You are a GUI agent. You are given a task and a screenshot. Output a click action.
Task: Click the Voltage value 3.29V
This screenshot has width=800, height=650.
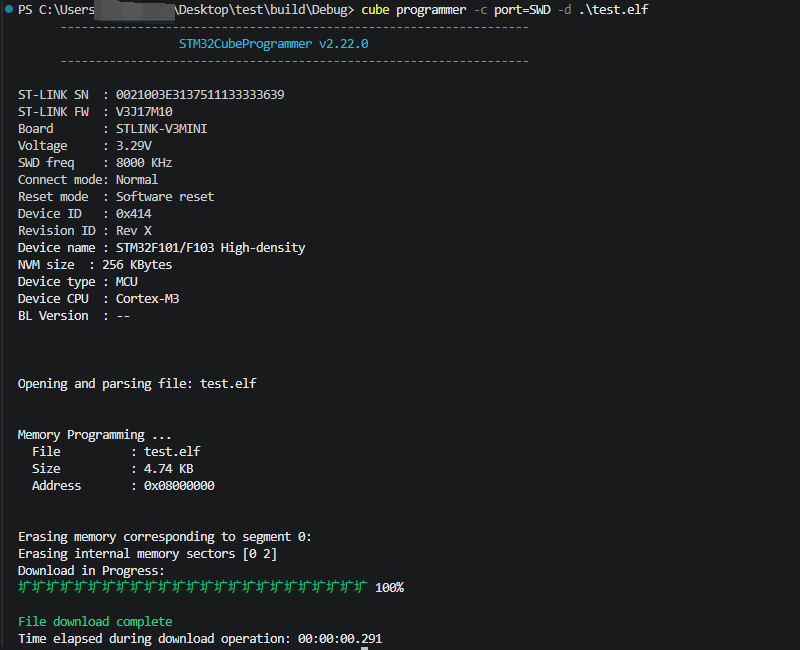(x=134, y=146)
